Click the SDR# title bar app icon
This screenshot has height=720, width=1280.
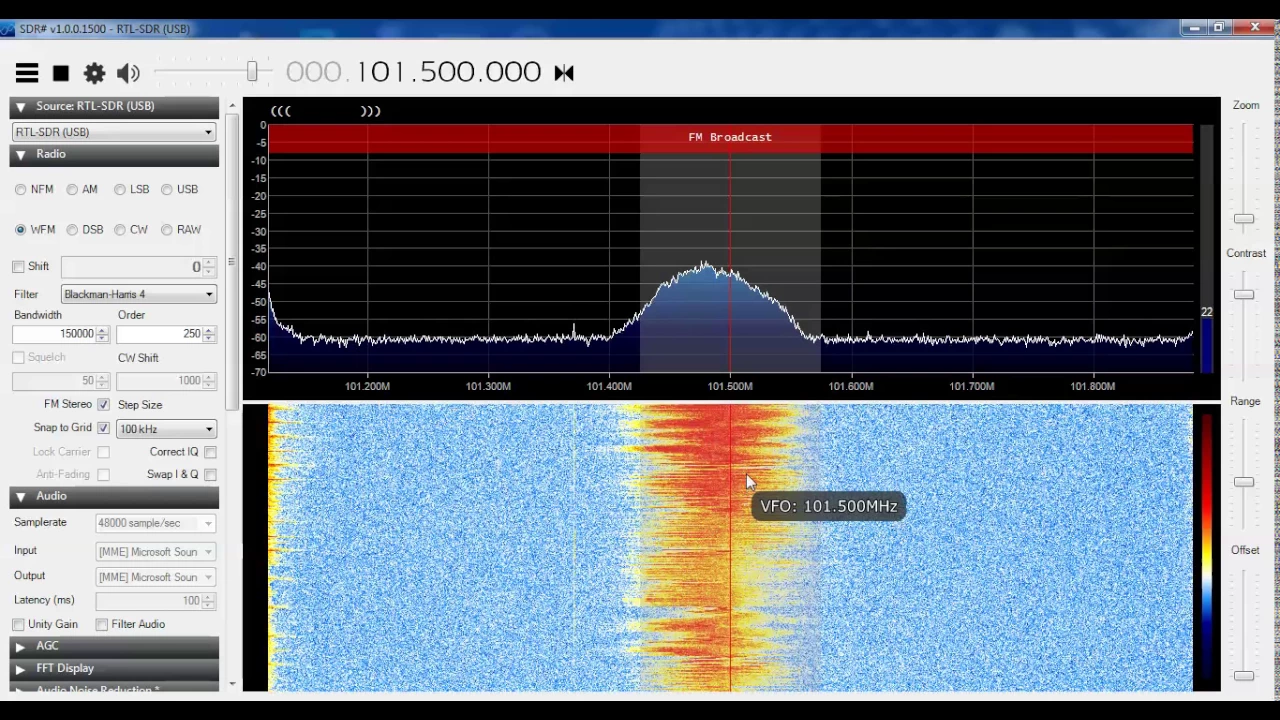point(6,29)
